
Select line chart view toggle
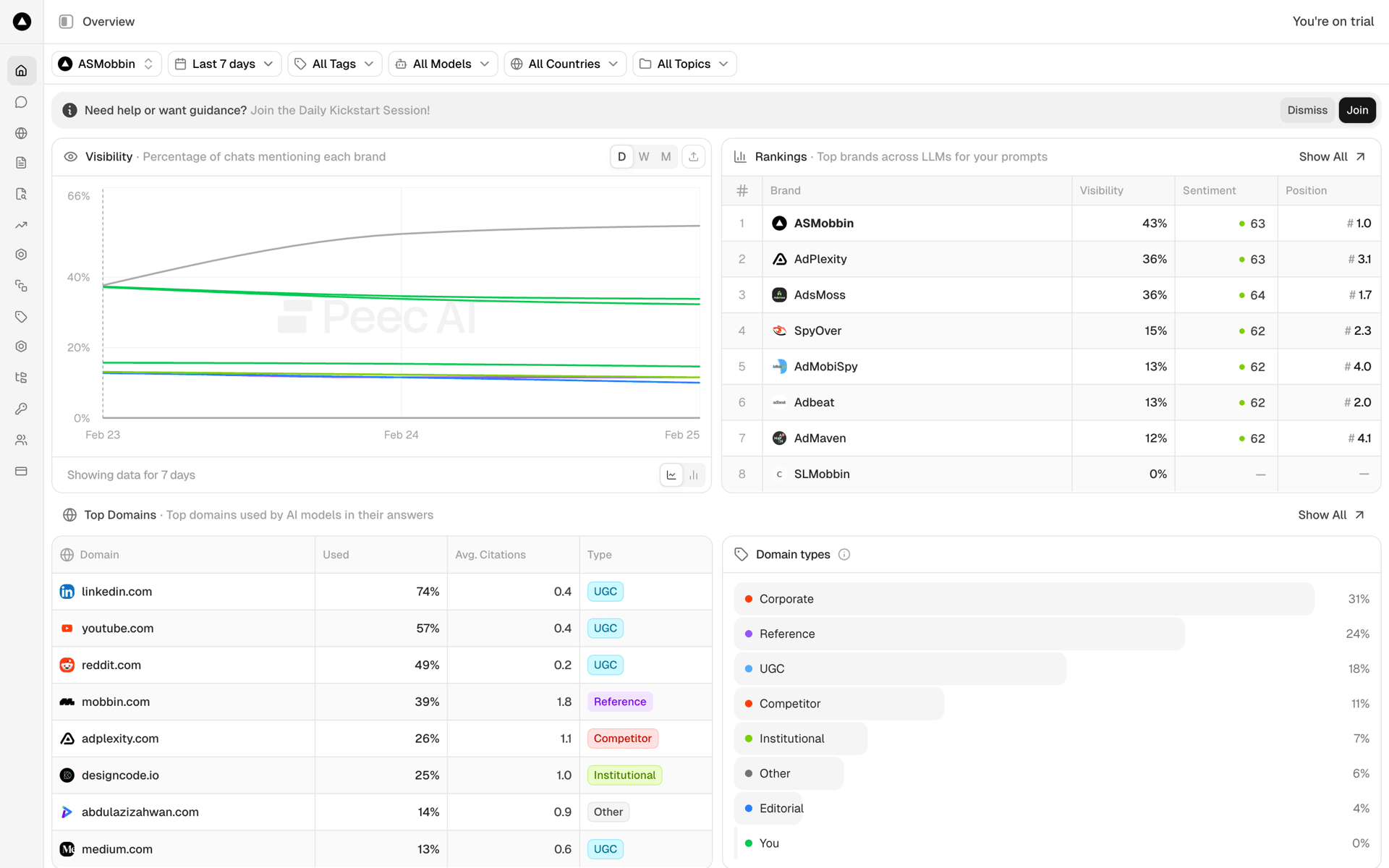tap(671, 475)
